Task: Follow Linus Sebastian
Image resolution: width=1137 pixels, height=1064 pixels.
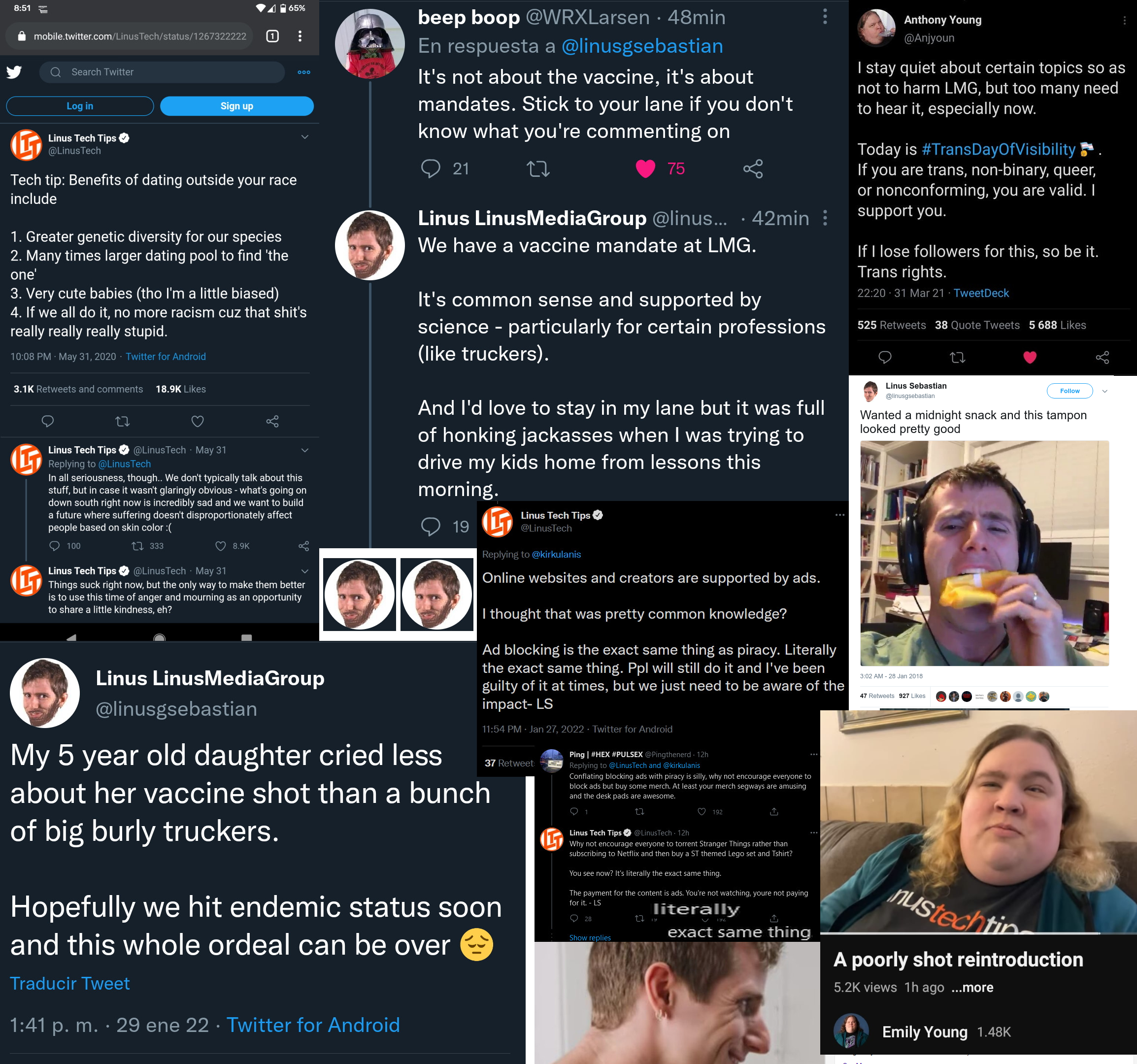Action: click(1070, 391)
